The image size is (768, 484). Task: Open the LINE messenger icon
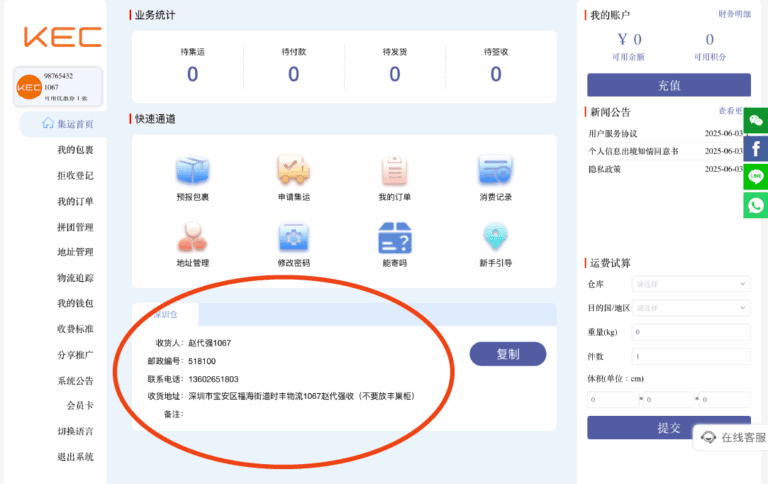coord(756,177)
